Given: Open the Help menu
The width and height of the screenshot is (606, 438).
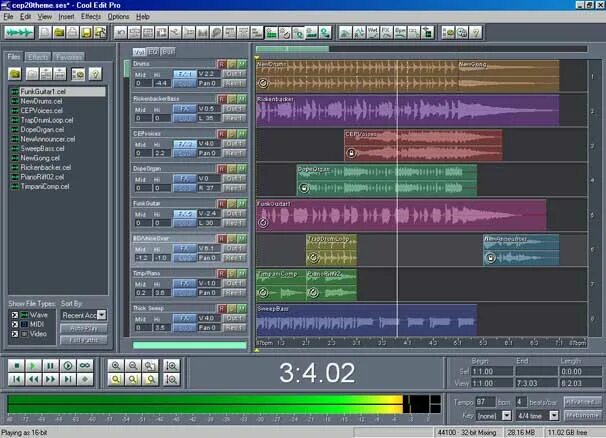Looking at the screenshot, I should coord(143,17).
